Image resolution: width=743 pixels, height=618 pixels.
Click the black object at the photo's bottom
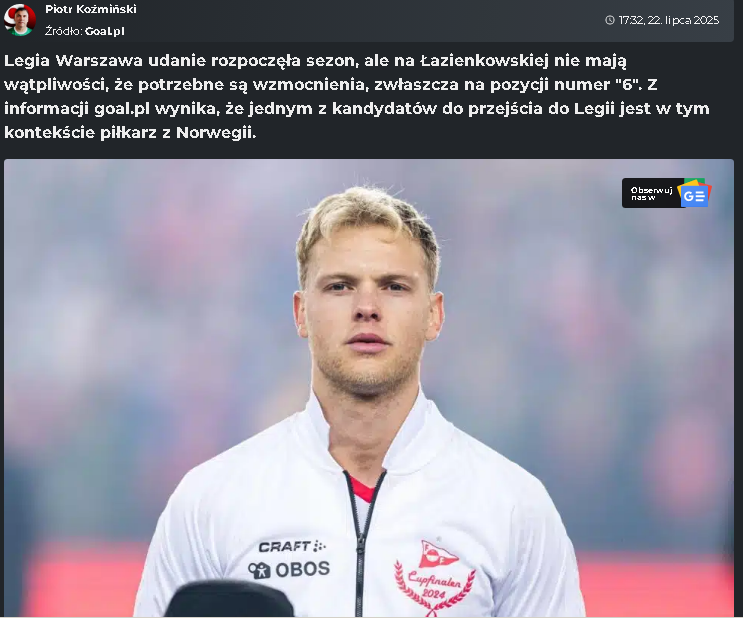[x=229, y=599]
